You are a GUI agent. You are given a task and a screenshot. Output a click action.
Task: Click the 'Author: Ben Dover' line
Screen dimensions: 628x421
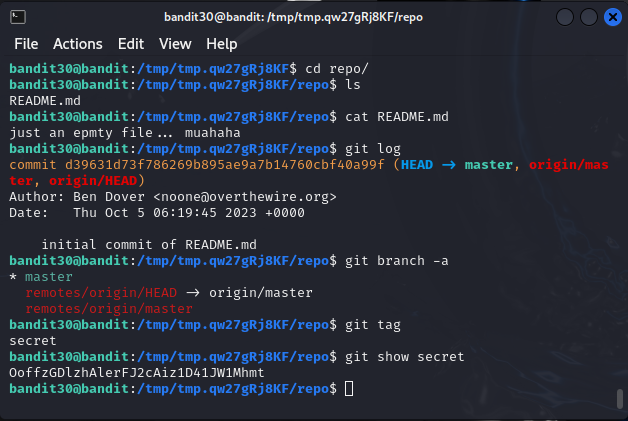coord(173,197)
